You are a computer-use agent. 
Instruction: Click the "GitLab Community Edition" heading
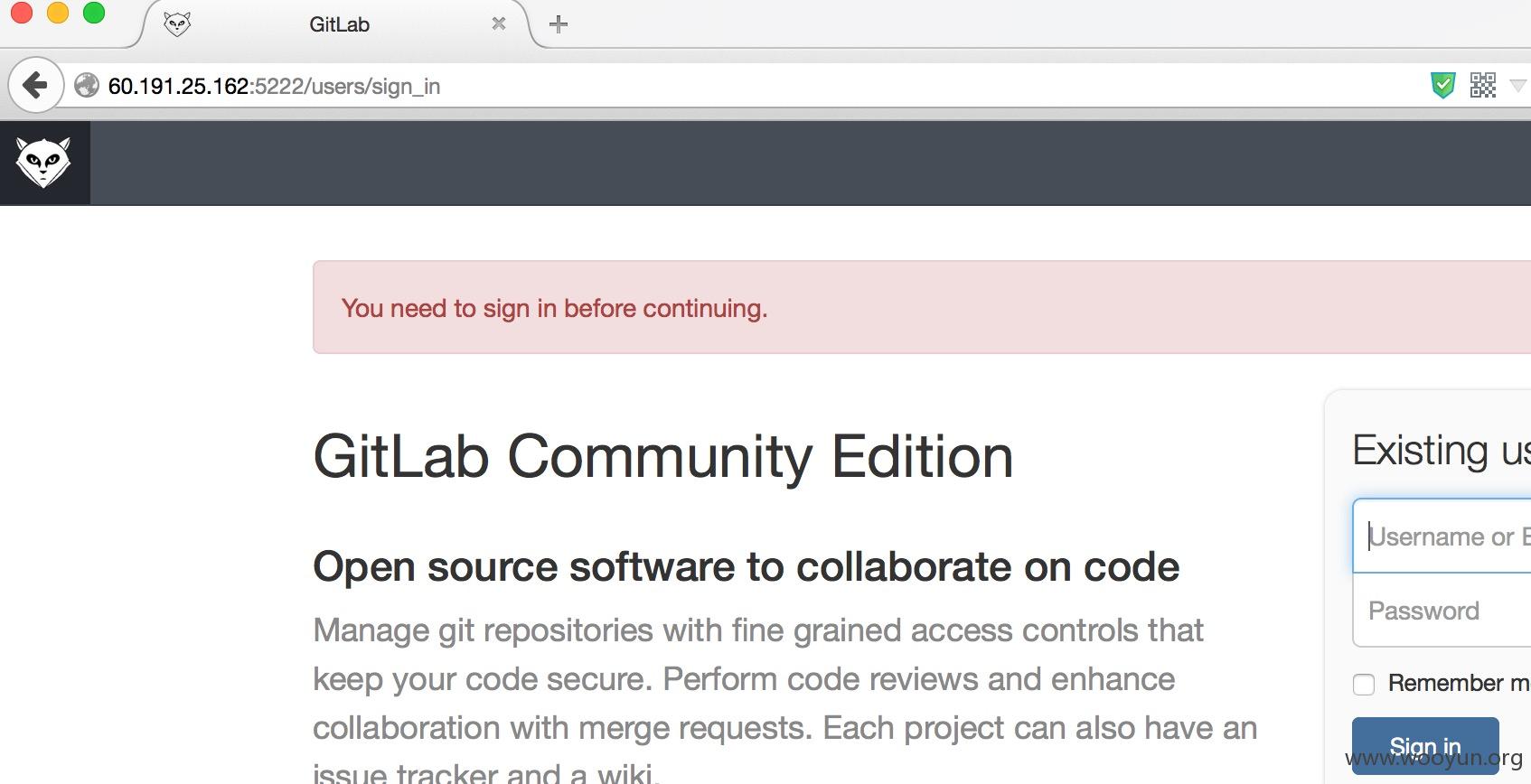point(663,456)
